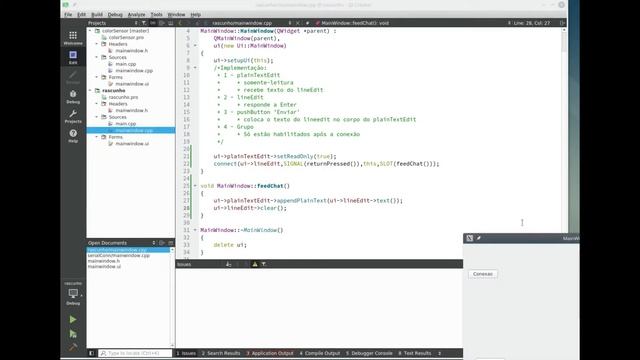Image resolution: width=640 pixels, height=360 pixels.
Task: Collapse rascunho Forms folder
Action: [97, 137]
